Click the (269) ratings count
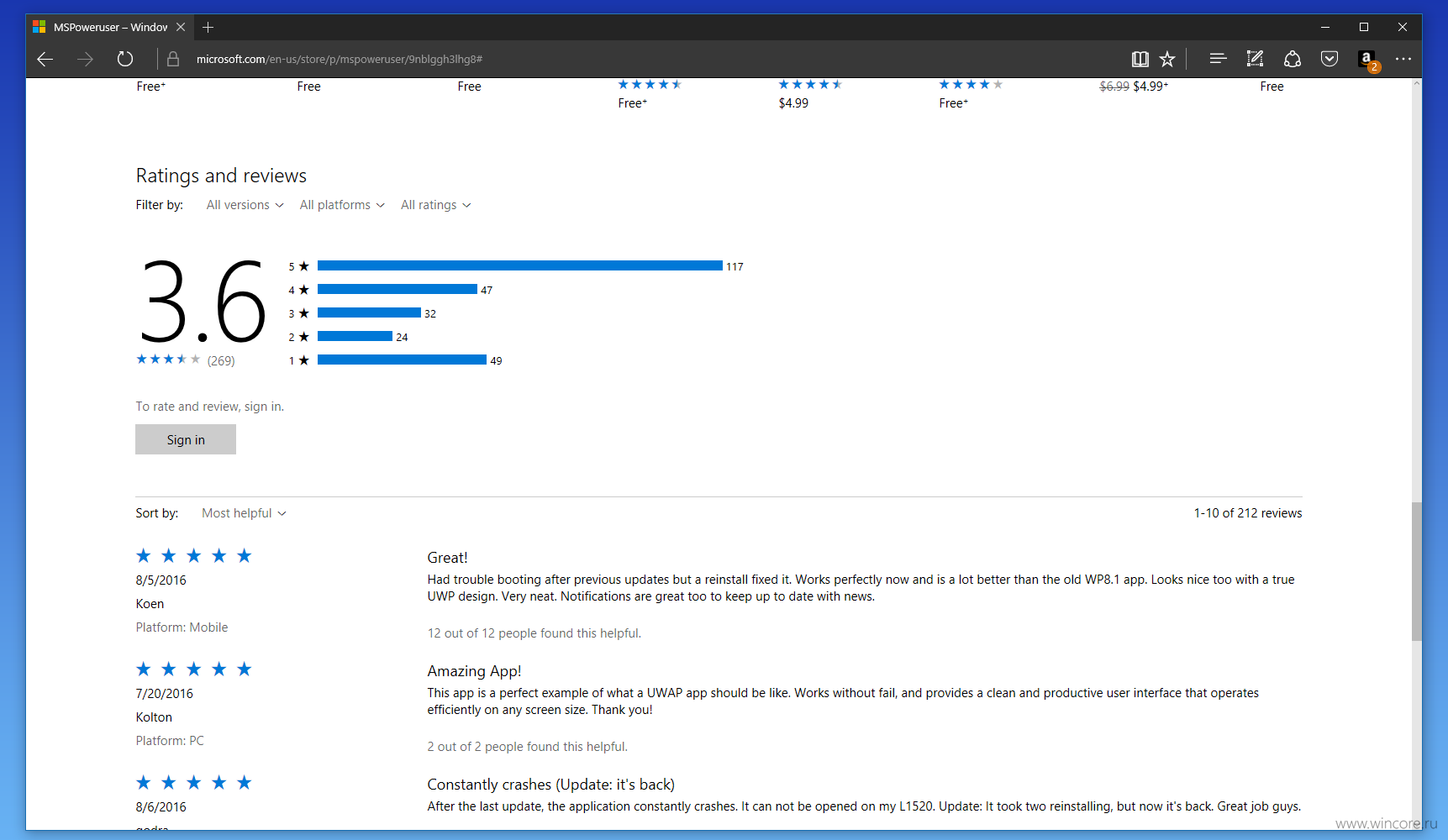This screenshot has height=840, width=1448. (x=221, y=360)
